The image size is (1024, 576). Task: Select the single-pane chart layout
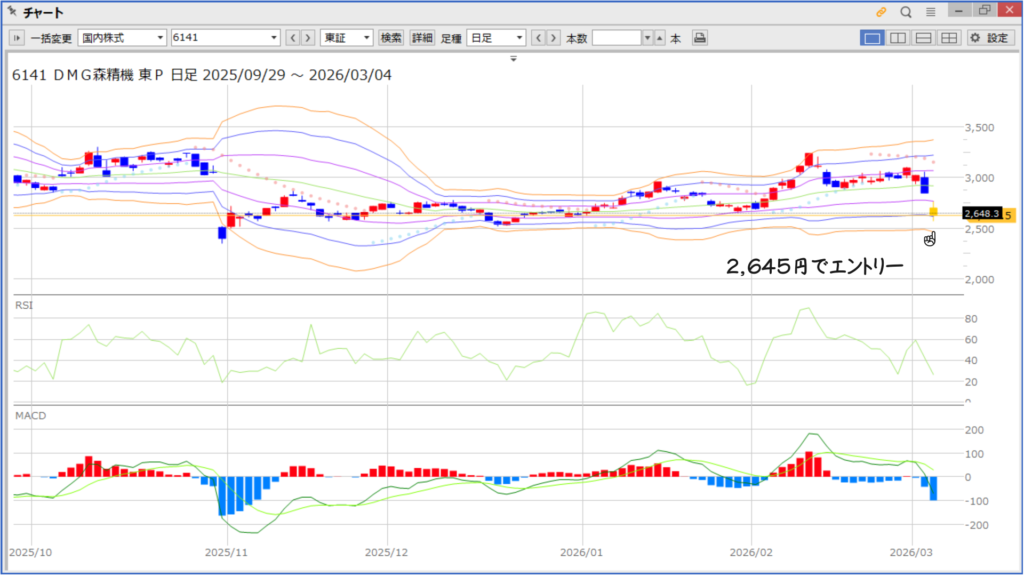pos(872,38)
